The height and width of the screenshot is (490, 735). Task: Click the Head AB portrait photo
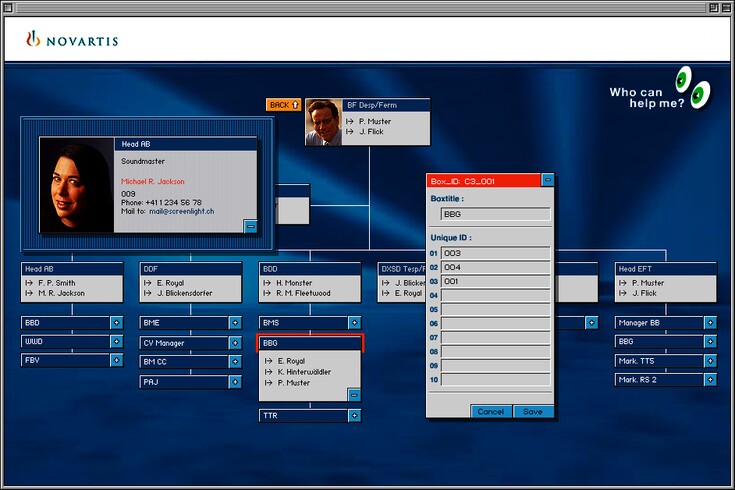coord(75,185)
